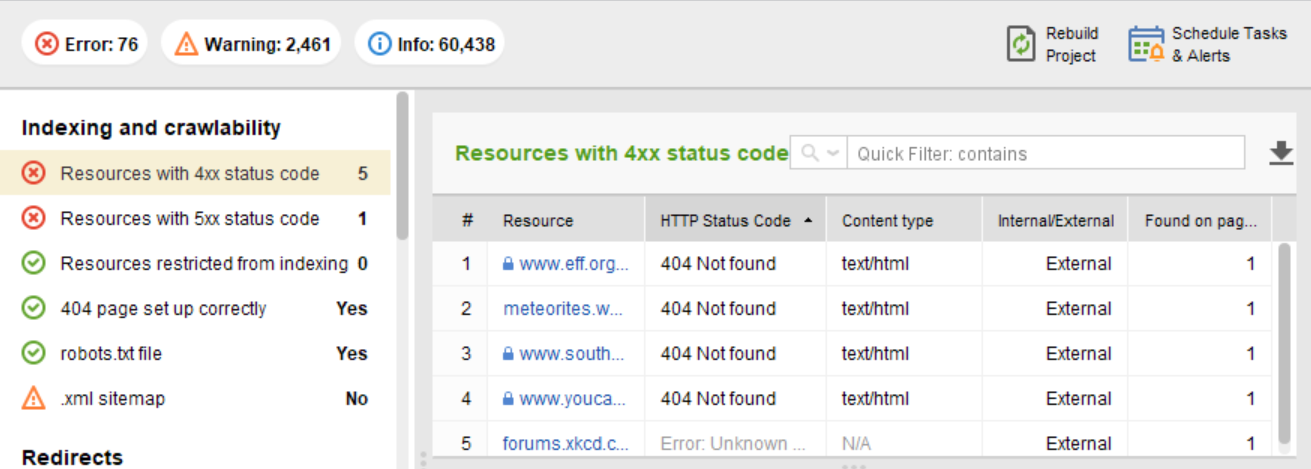Click the Rebuild Project icon
This screenshot has height=469, width=1311.
(x=1021, y=44)
